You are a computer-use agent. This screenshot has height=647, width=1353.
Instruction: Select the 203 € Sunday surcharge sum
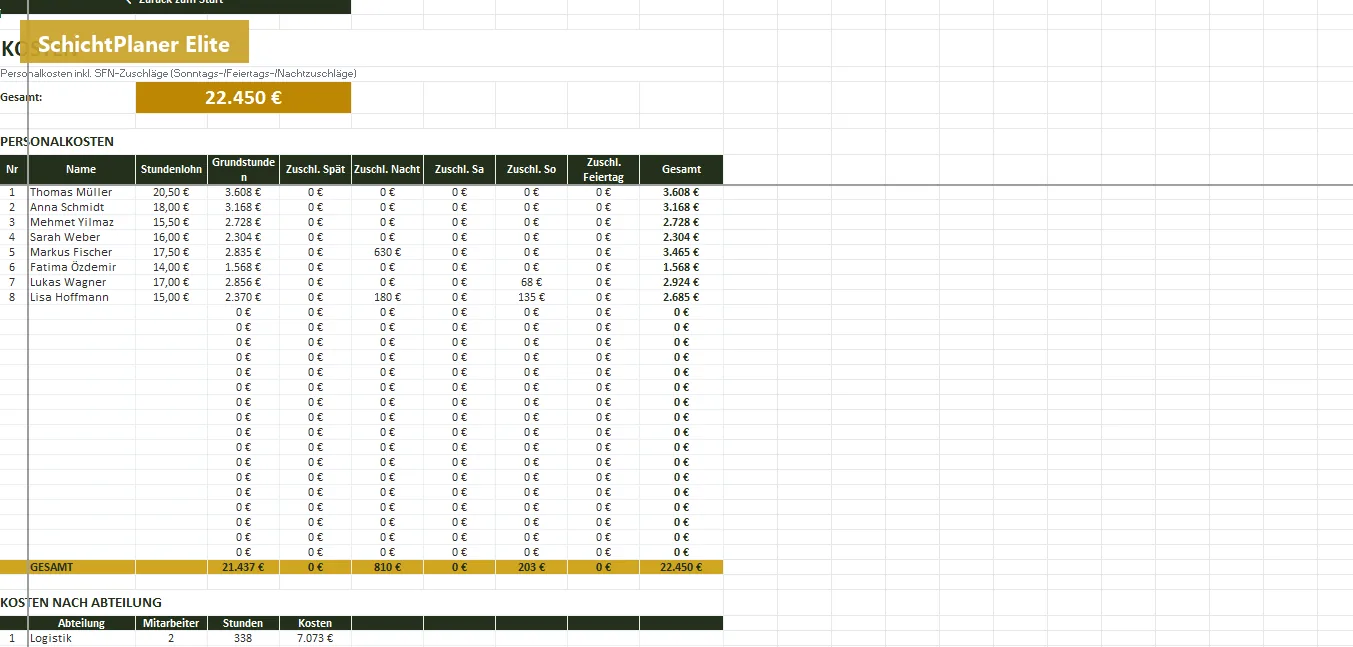(x=531, y=567)
